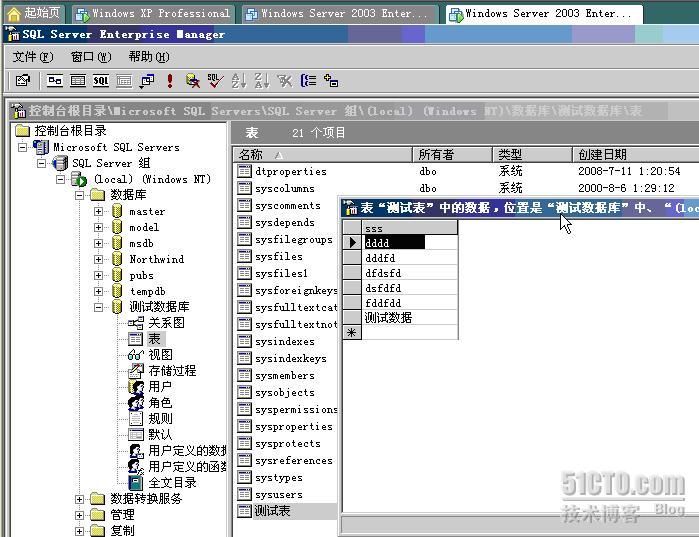699x537 pixels.
Task: Show the grid pane toolbar icon
Action: point(78,81)
